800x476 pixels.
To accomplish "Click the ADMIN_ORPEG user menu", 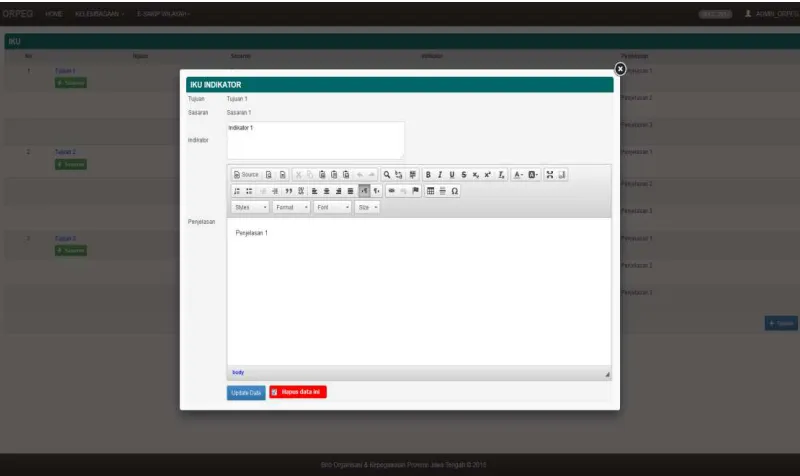I will [771, 14].
